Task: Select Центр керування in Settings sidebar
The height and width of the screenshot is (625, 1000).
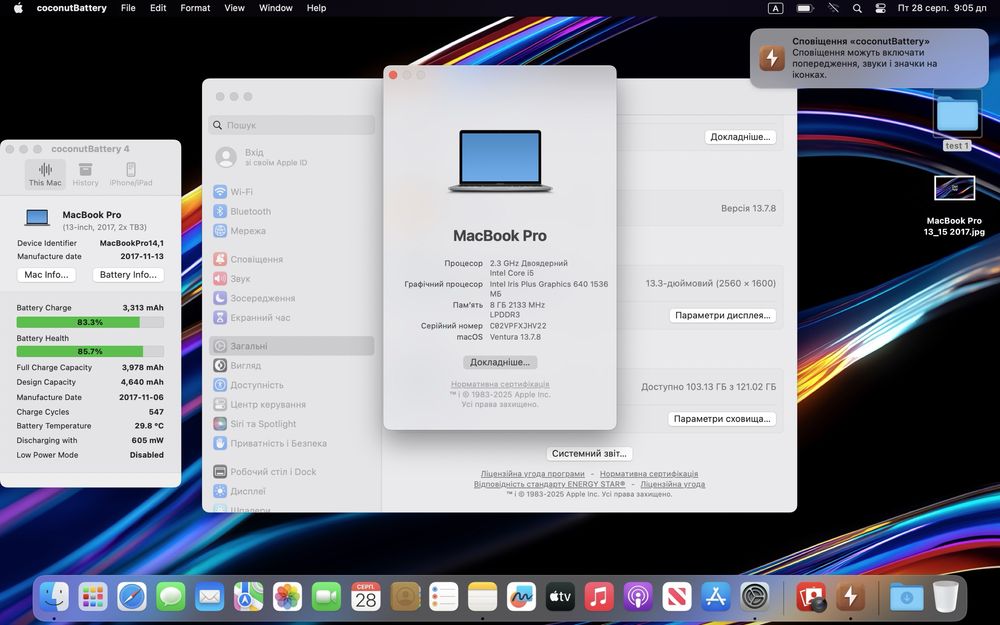Action: point(291,404)
